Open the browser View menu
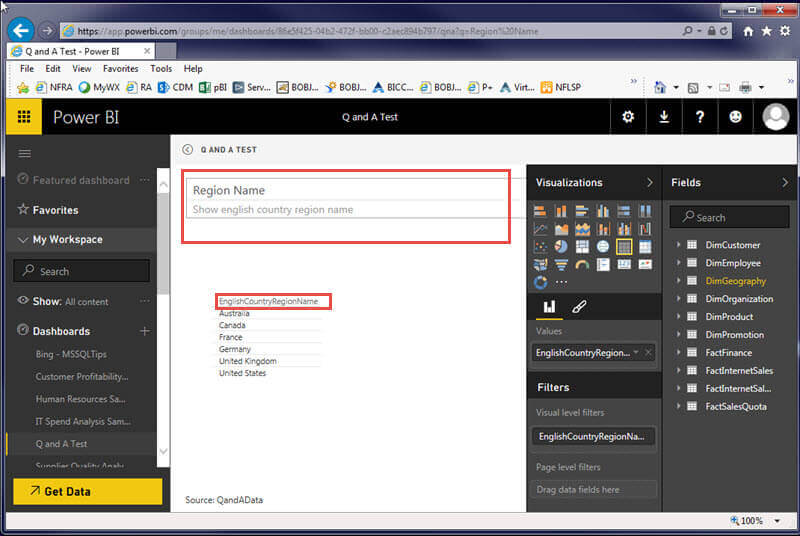The height and width of the screenshot is (536, 800). (82, 68)
